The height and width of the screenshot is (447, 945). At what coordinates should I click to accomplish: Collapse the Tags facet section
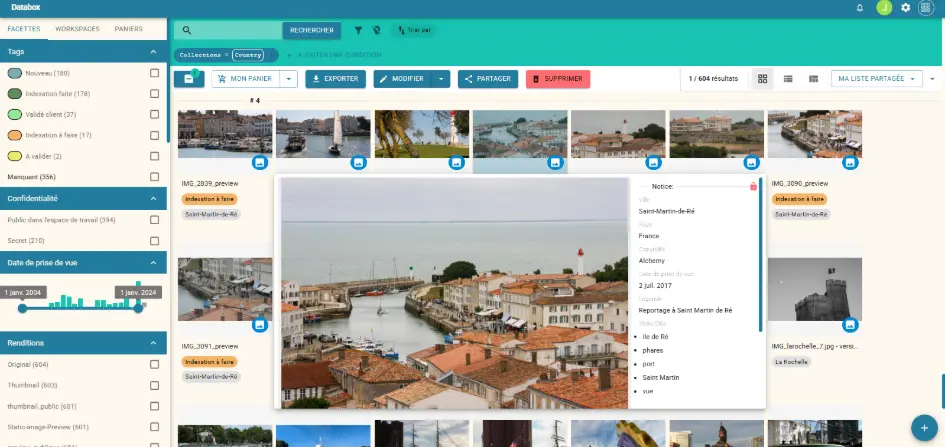(x=154, y=51)
